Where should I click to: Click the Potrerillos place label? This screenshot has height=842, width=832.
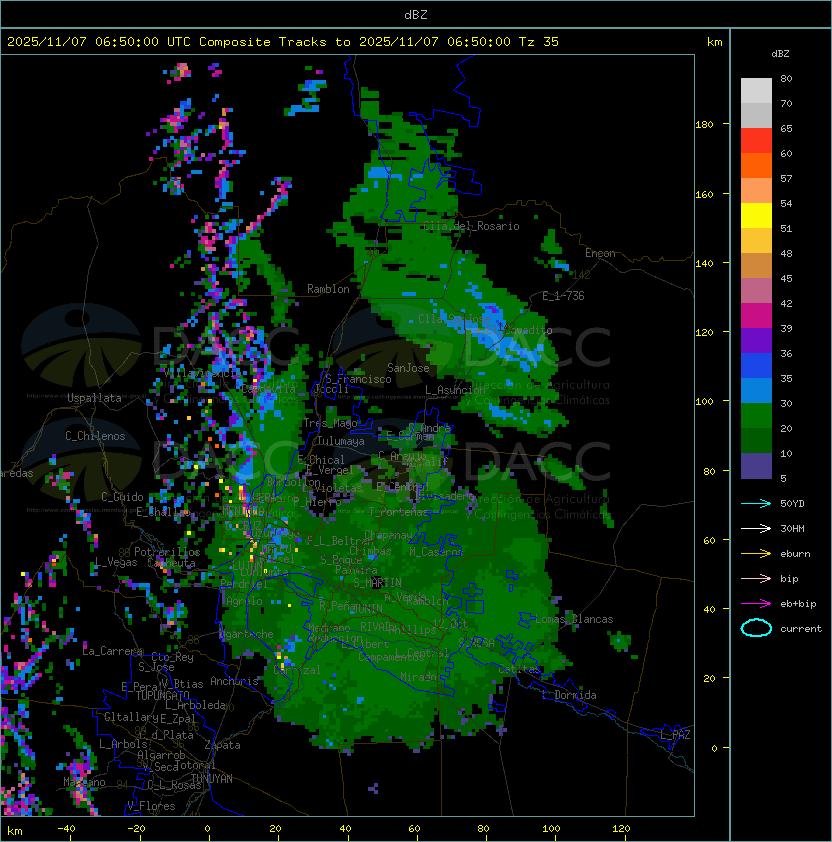click(x=167, y=552)
